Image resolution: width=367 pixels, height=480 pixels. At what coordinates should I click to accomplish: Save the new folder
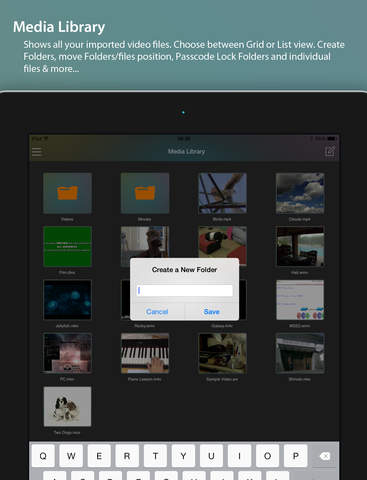212,312
